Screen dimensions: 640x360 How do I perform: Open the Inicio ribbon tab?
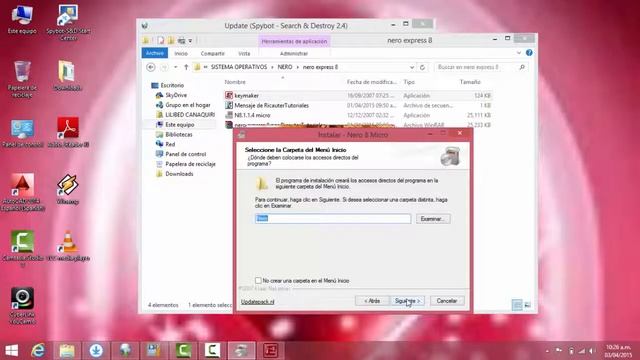(x=181, y=53)
